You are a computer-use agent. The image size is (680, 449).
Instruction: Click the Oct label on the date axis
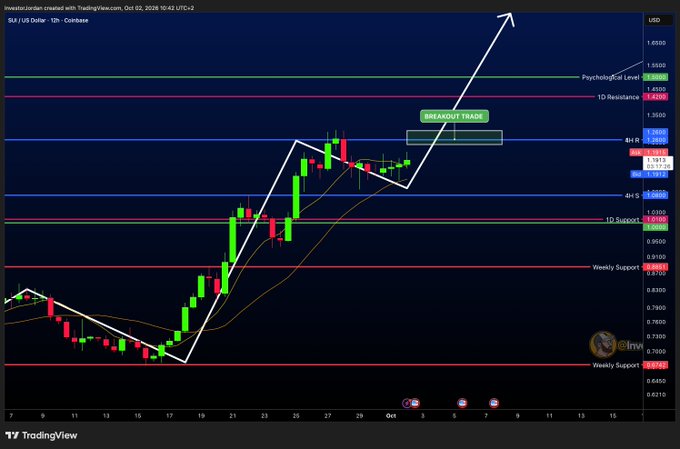click(391, 416)
